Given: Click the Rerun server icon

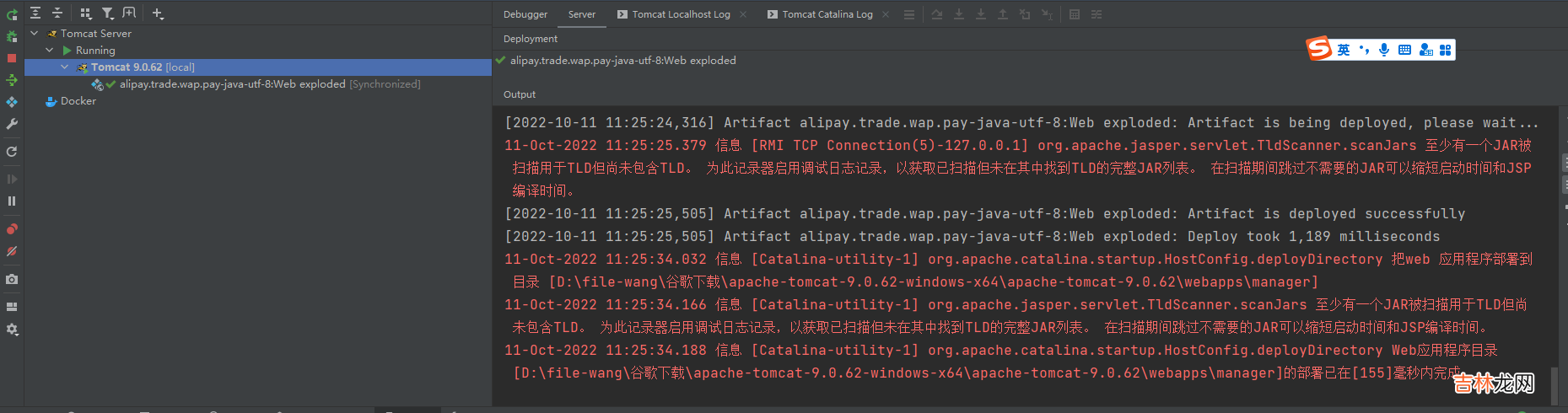Looking at the screenshot, I should tap(12, 14).
